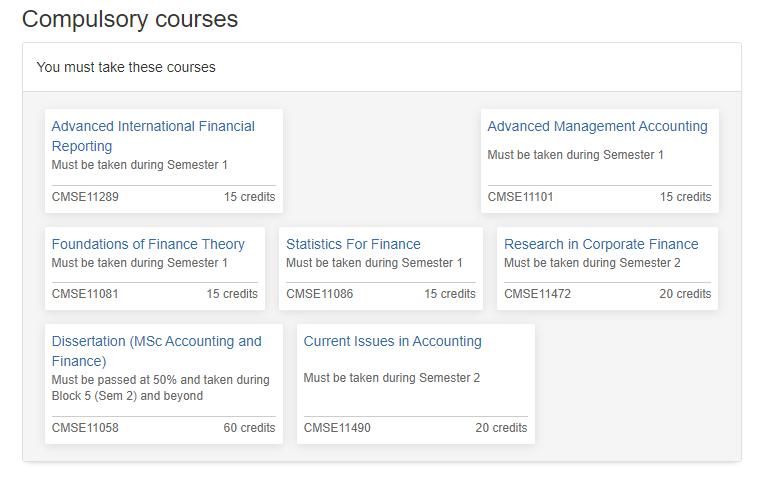Click course code CMSE11289

coord(85,197)
